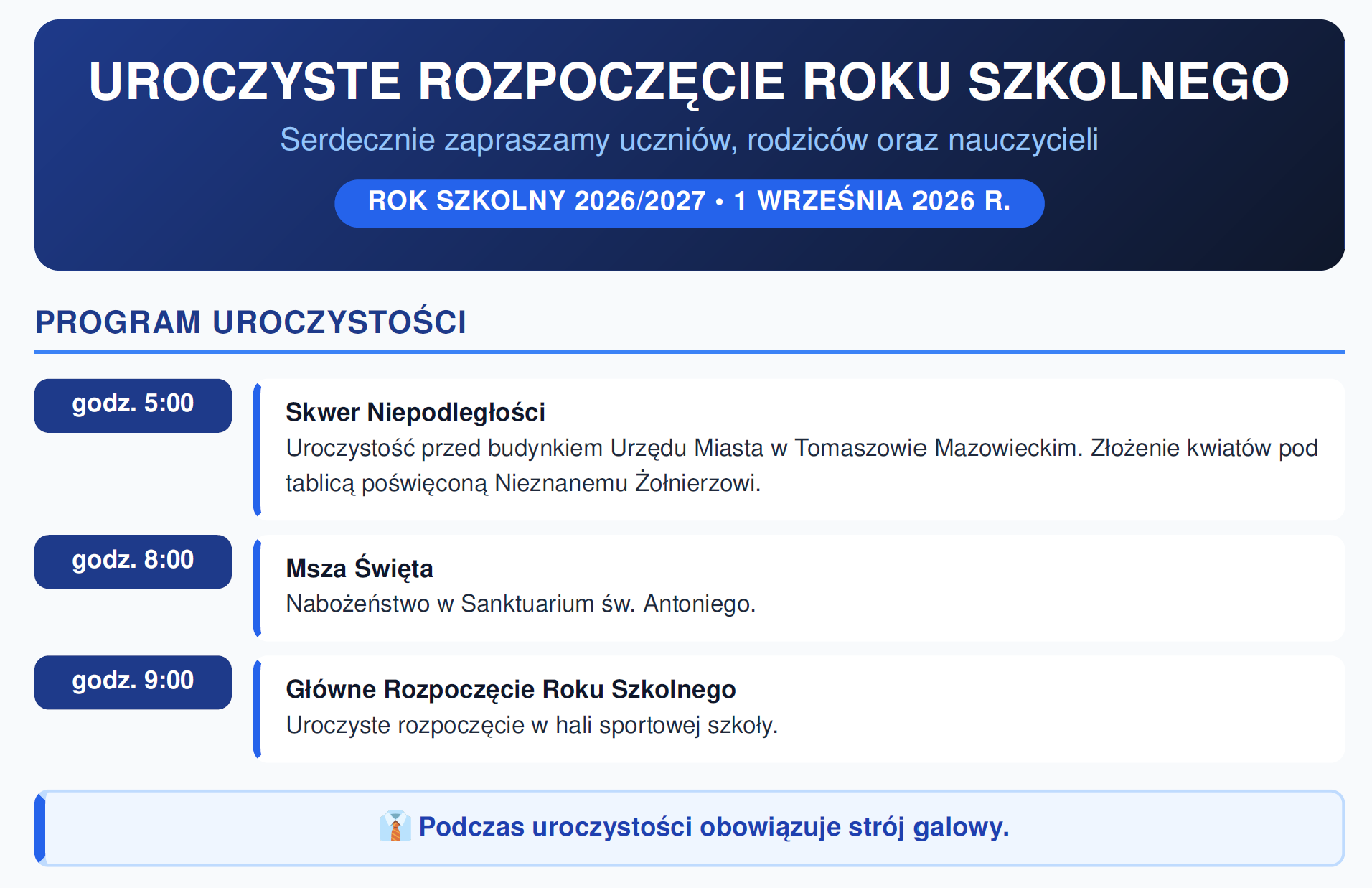Viewport: 1372px width, 888px height.
Task: Open the Skwer Niepodległości event title
Action: pos(415,412)
